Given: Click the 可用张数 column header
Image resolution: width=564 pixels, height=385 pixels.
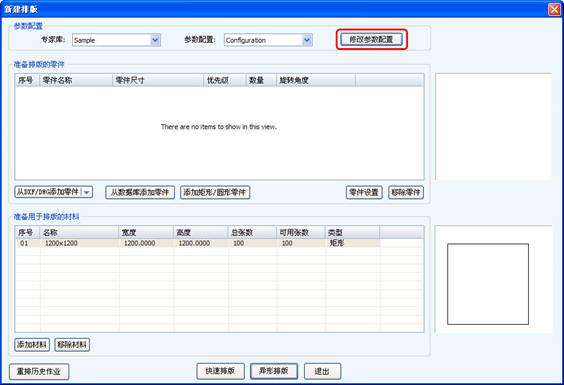Looking at the screenshot, I should pyautogui.click(x=301, y=232).
